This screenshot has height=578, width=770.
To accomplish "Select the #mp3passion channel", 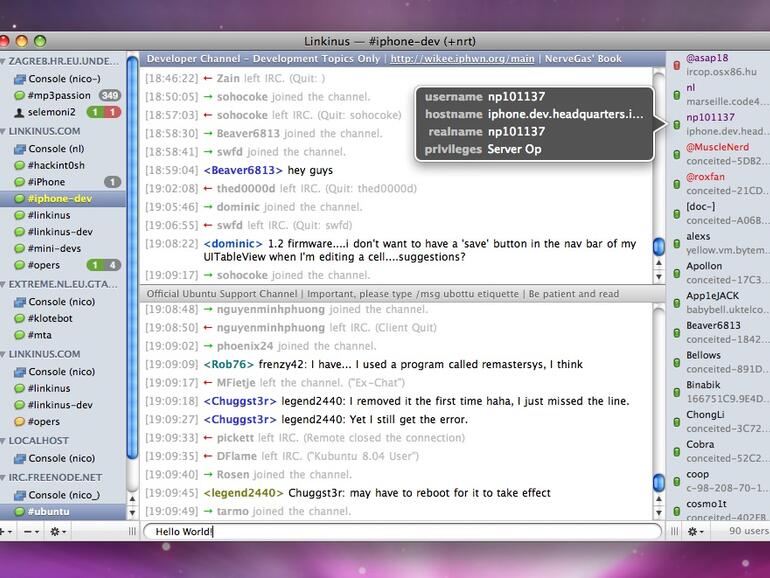I will (x=58, y=96).
